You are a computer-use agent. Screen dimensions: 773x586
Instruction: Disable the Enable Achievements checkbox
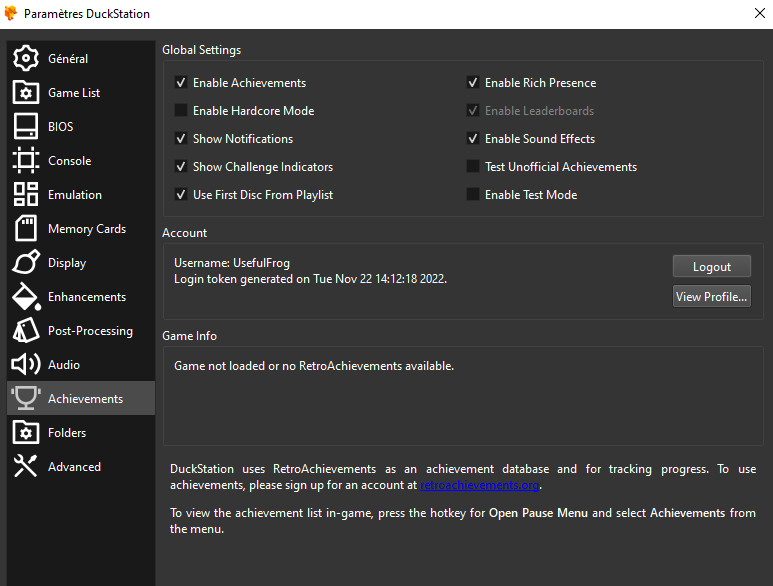[181, 82]
